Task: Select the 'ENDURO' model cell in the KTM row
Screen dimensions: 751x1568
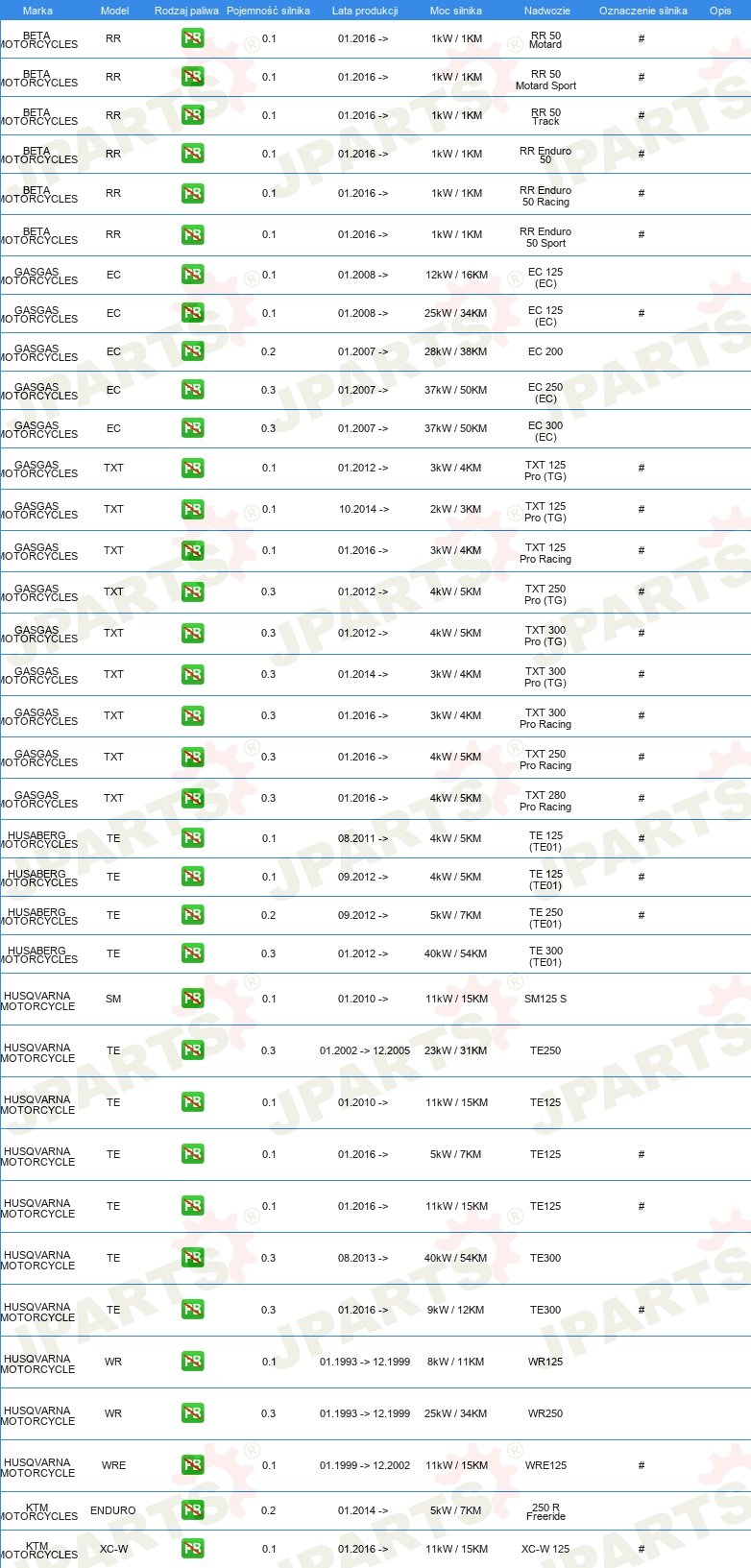Action: pyautogui.click(x=113, y=1510)
